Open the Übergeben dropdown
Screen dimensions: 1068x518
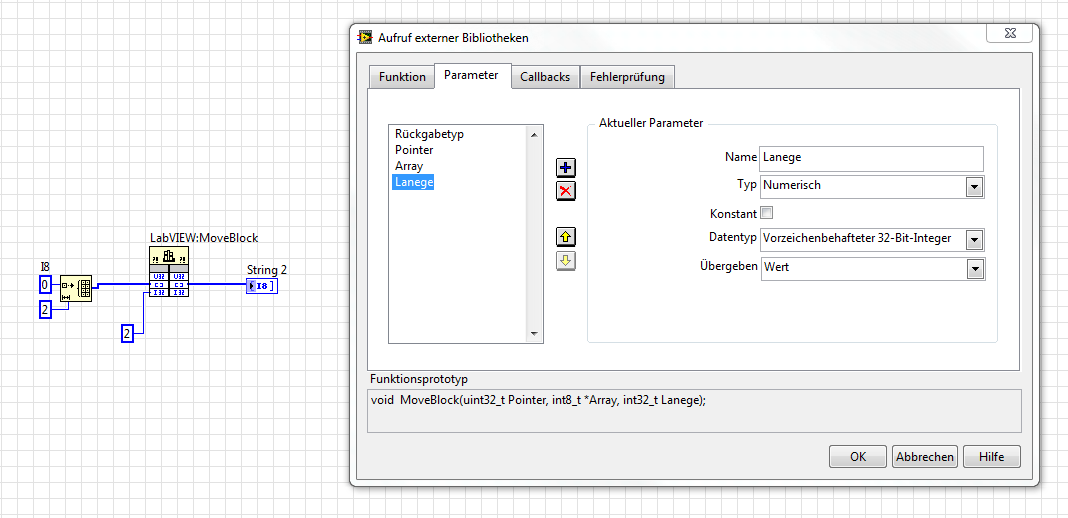coord(975,269)
